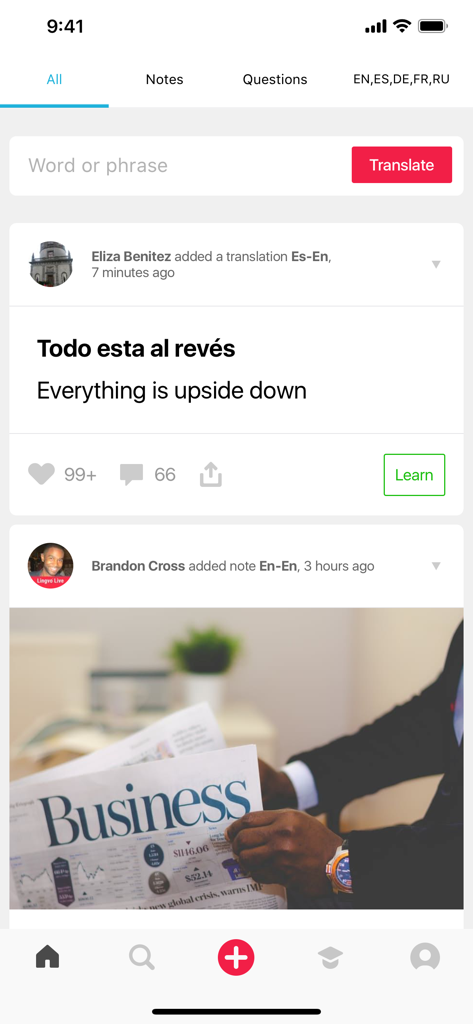The height and width of the screenshot is (1024, 473).
Task: Go to Home in bottom bar
Action: (47, 957)
